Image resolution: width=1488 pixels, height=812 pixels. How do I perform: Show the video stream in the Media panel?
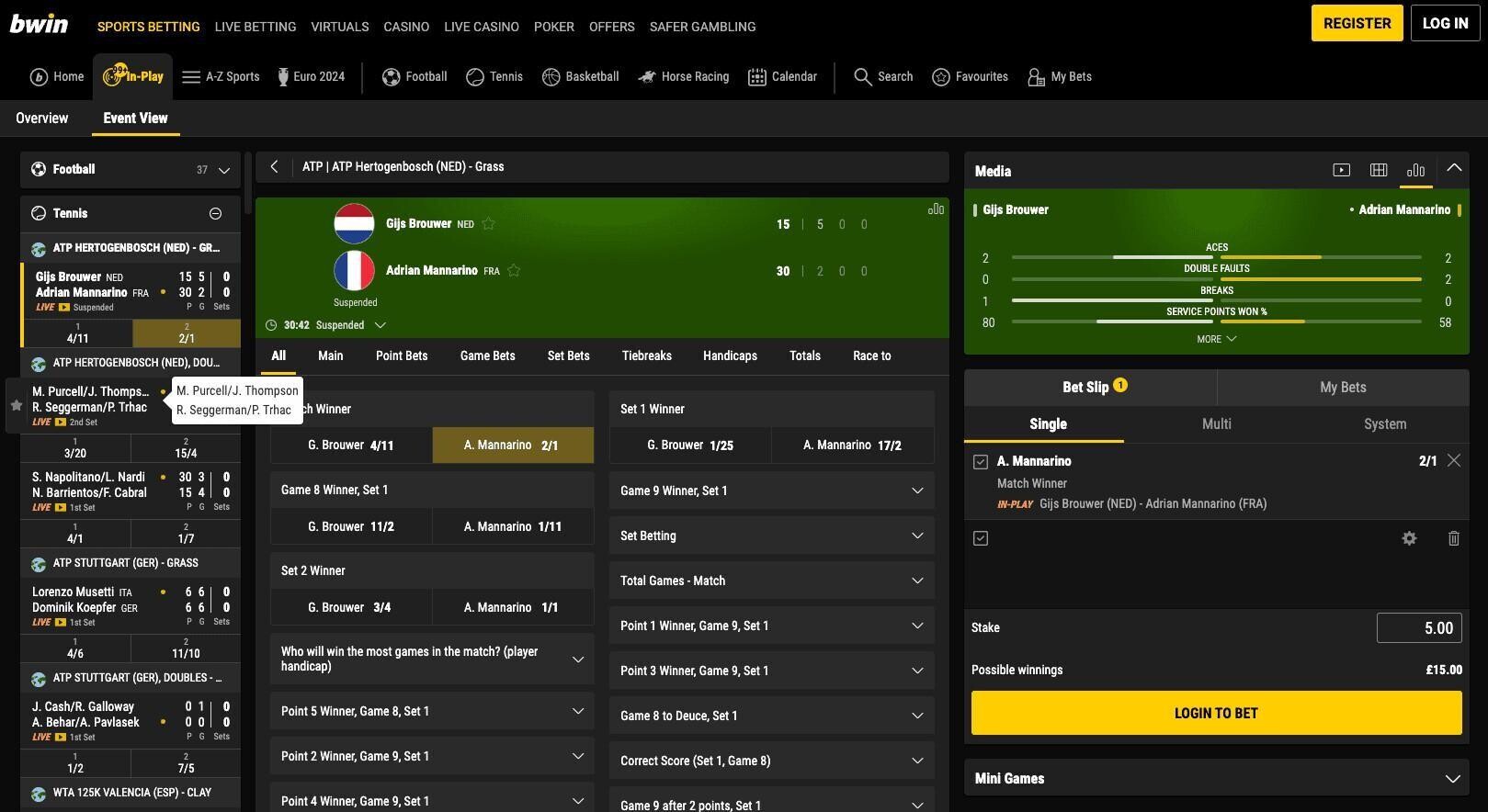point(1341,170)
